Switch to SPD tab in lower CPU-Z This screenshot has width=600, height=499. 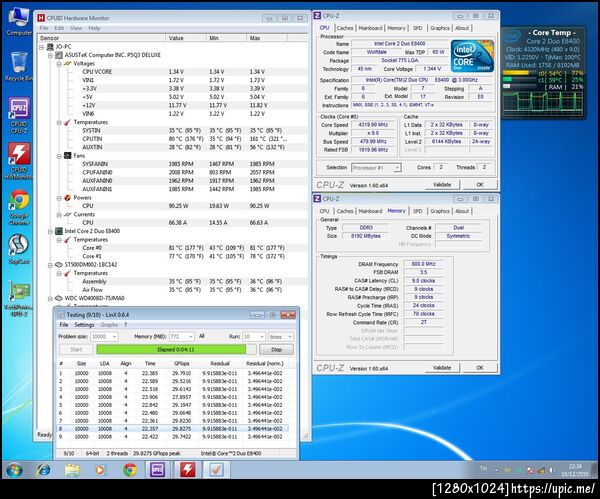pyautogui.click(x=417, y=211)
